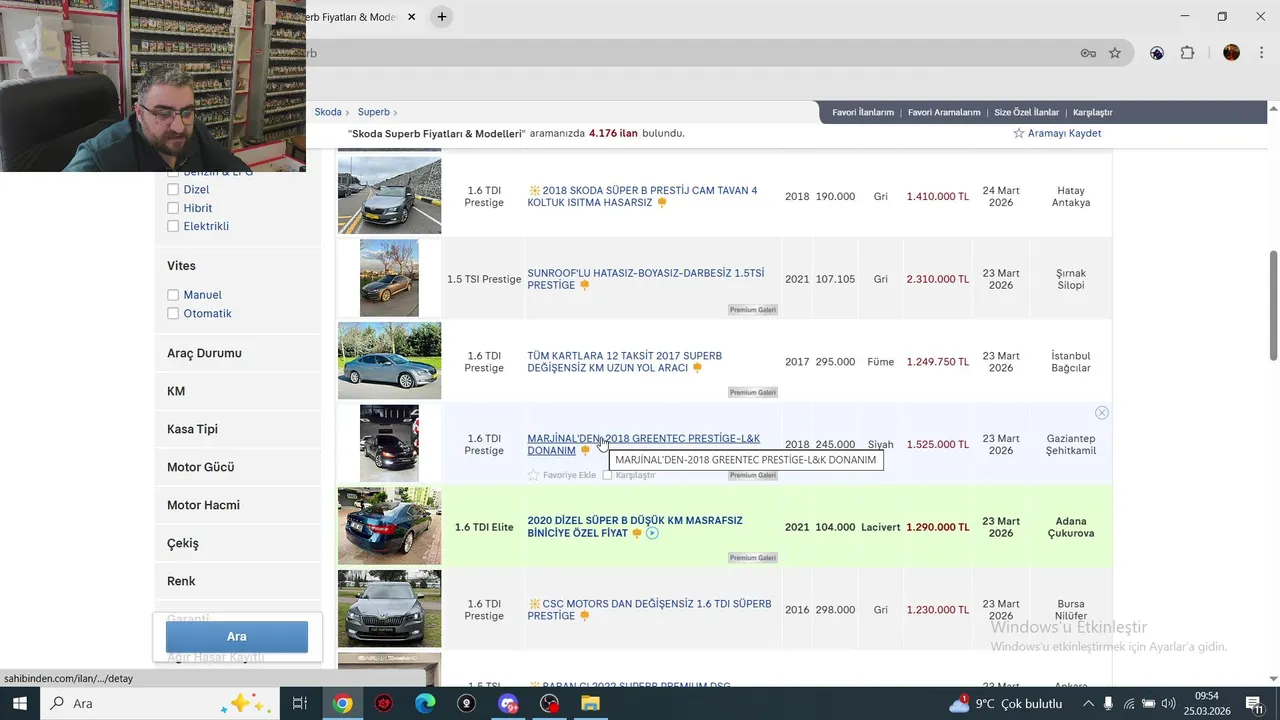Viewport: 1280px width, 720px height.
Task: Click the round extension icon beside bookmark star
Action: pos(1157,53)
